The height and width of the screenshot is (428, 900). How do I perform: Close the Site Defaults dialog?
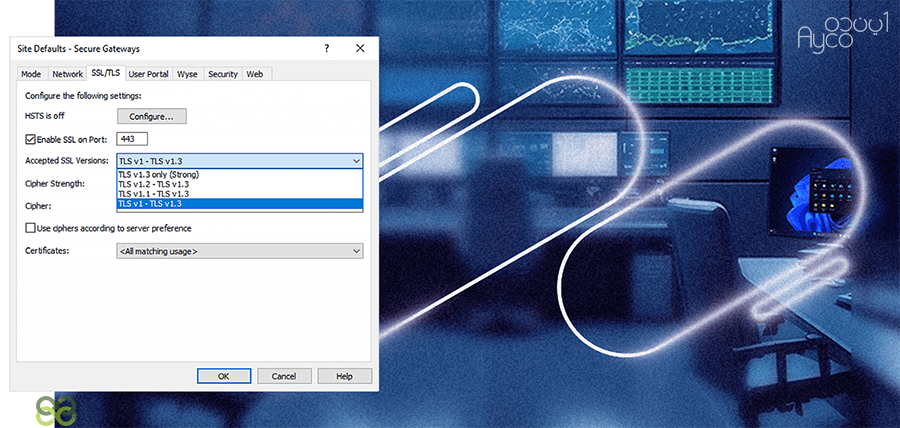point(360,49)
